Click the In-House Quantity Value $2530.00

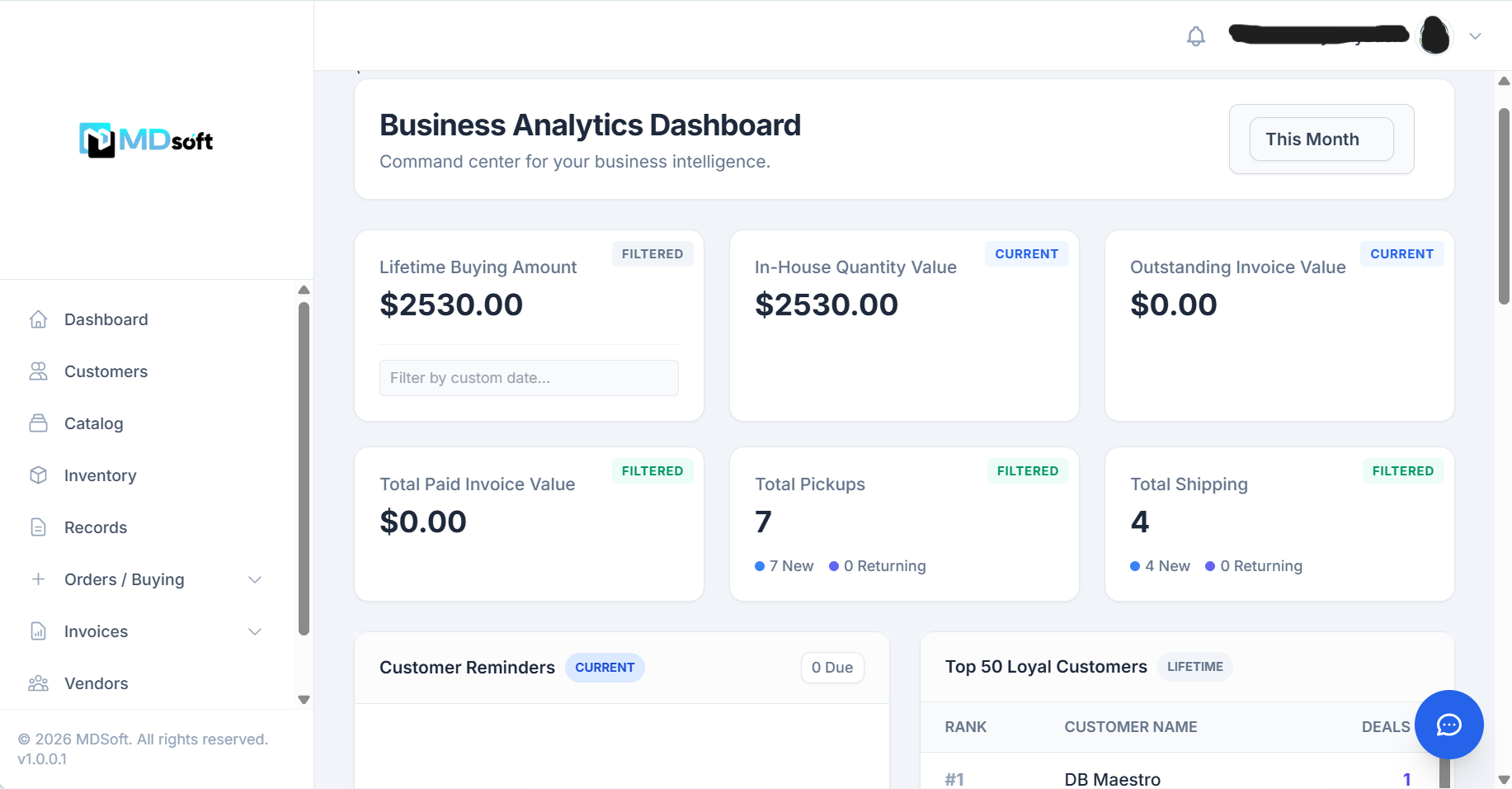point(827,305)
